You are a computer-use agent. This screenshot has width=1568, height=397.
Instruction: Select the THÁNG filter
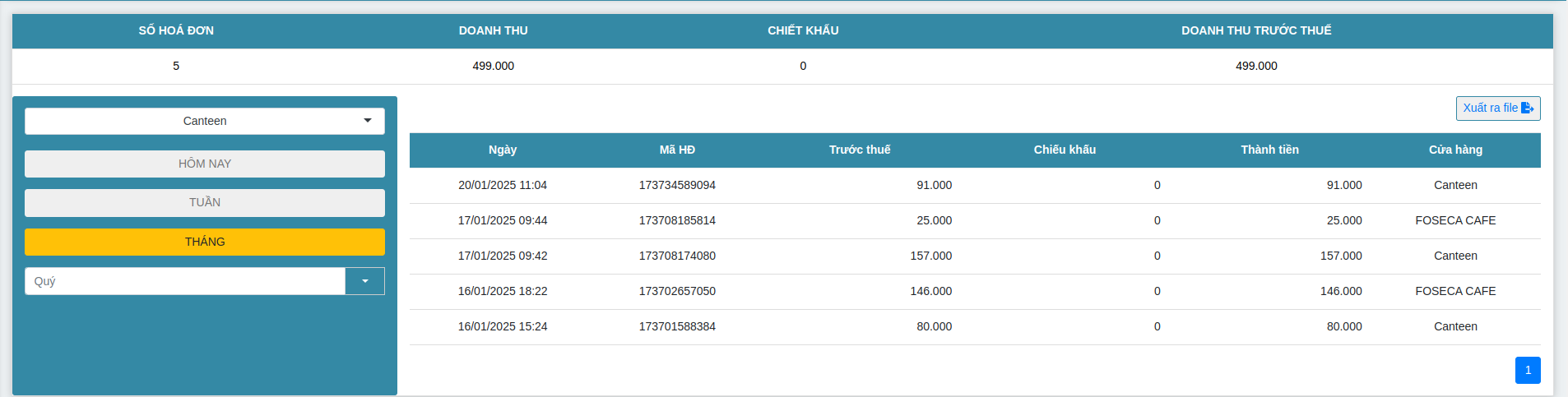pyautogui.click(x=204, y=242)
